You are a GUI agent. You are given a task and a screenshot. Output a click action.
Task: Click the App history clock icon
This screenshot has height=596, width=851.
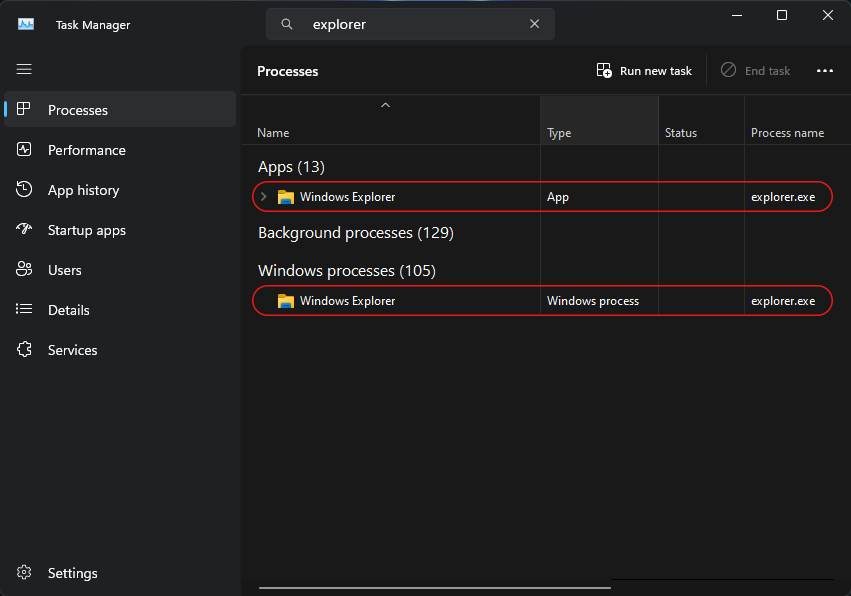coord(24,189)
